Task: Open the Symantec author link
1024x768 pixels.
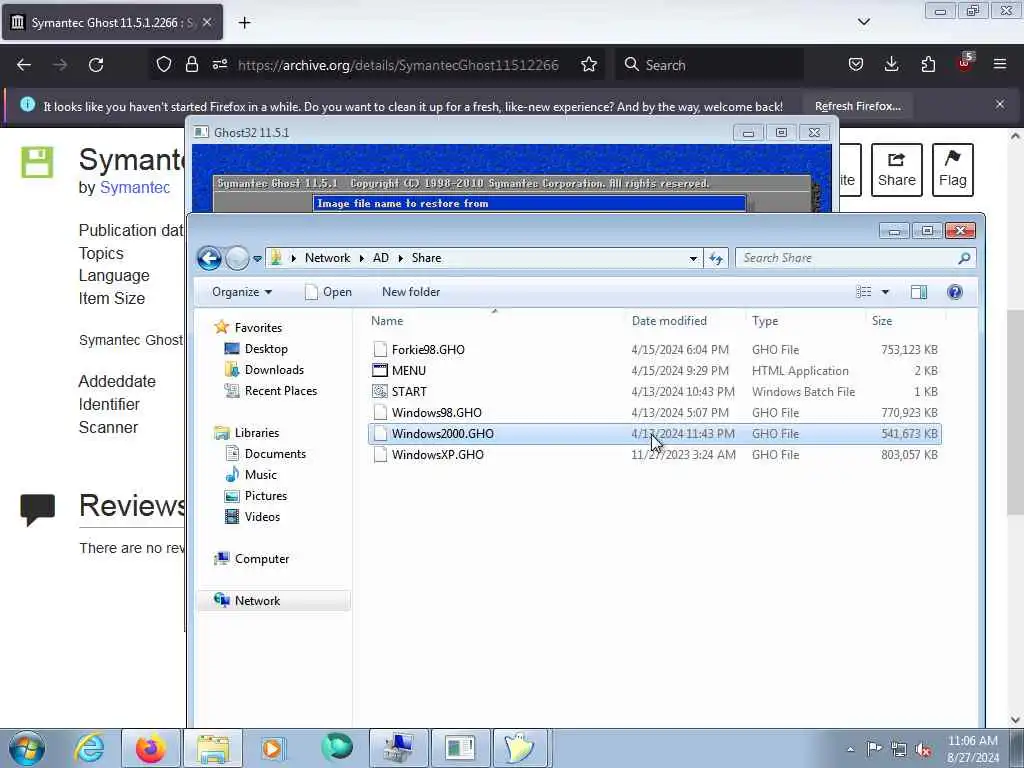Action: [135, 187]
